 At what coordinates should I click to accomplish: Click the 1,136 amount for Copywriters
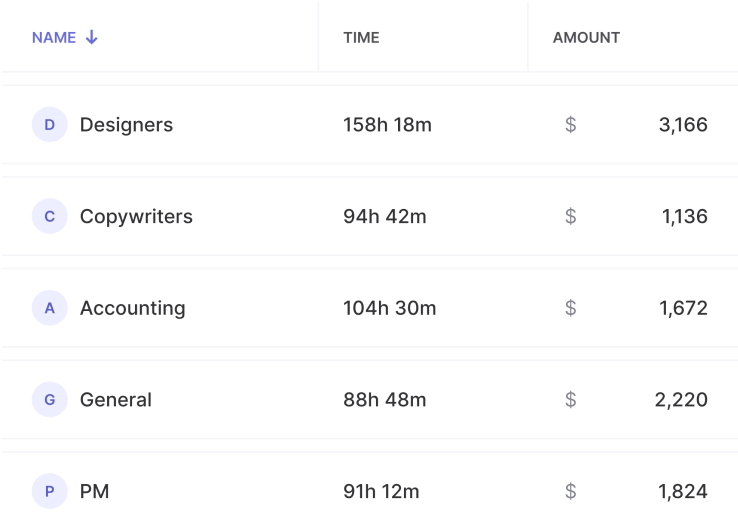coord(684,217)
